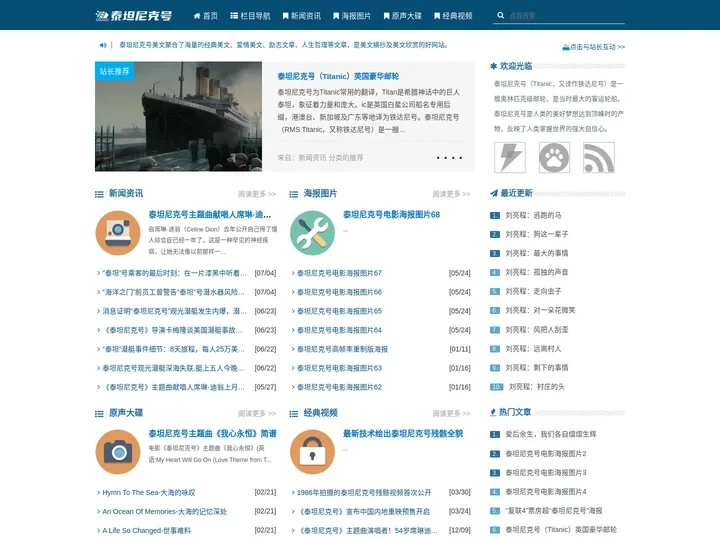The width and height of the screenshot is (720, 540).
Task: Open recent update 刘亮程：逃跑的马
Action: pyautogui.click(x=533, y=215)
